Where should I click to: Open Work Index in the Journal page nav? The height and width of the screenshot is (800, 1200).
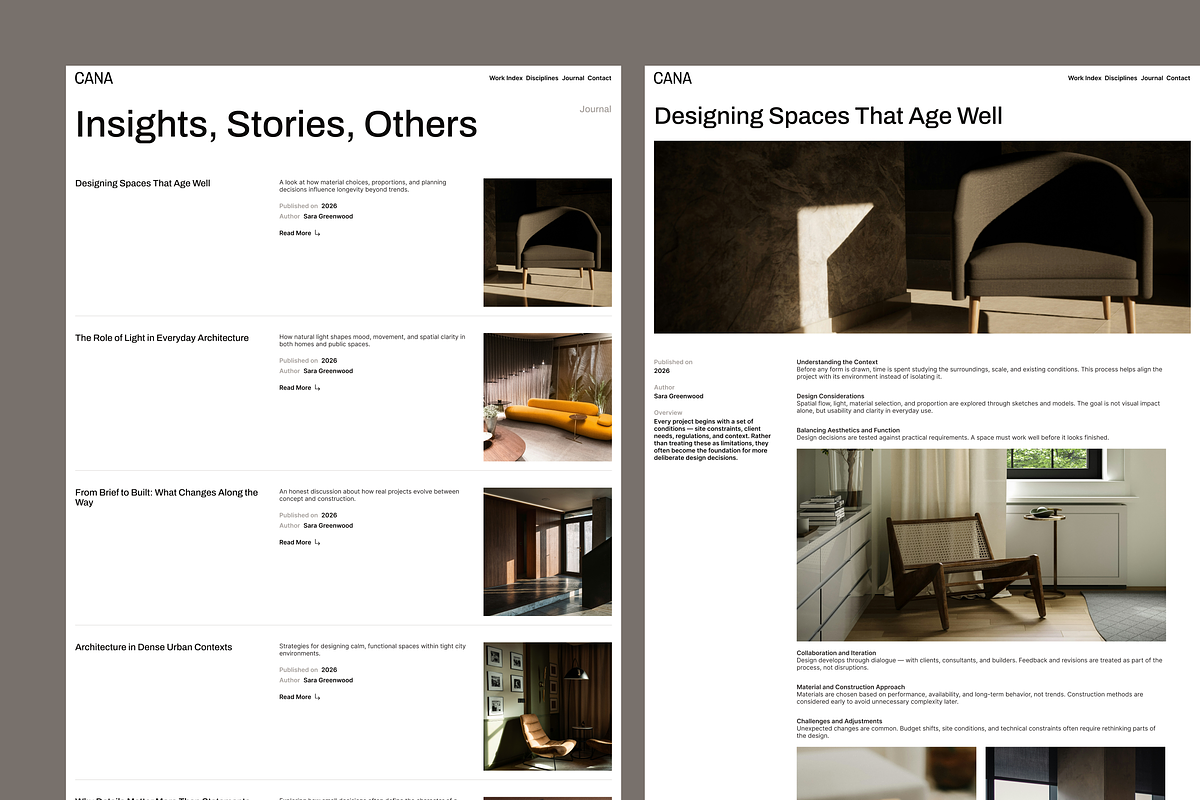pyautogui.click(x=506, y=78)
